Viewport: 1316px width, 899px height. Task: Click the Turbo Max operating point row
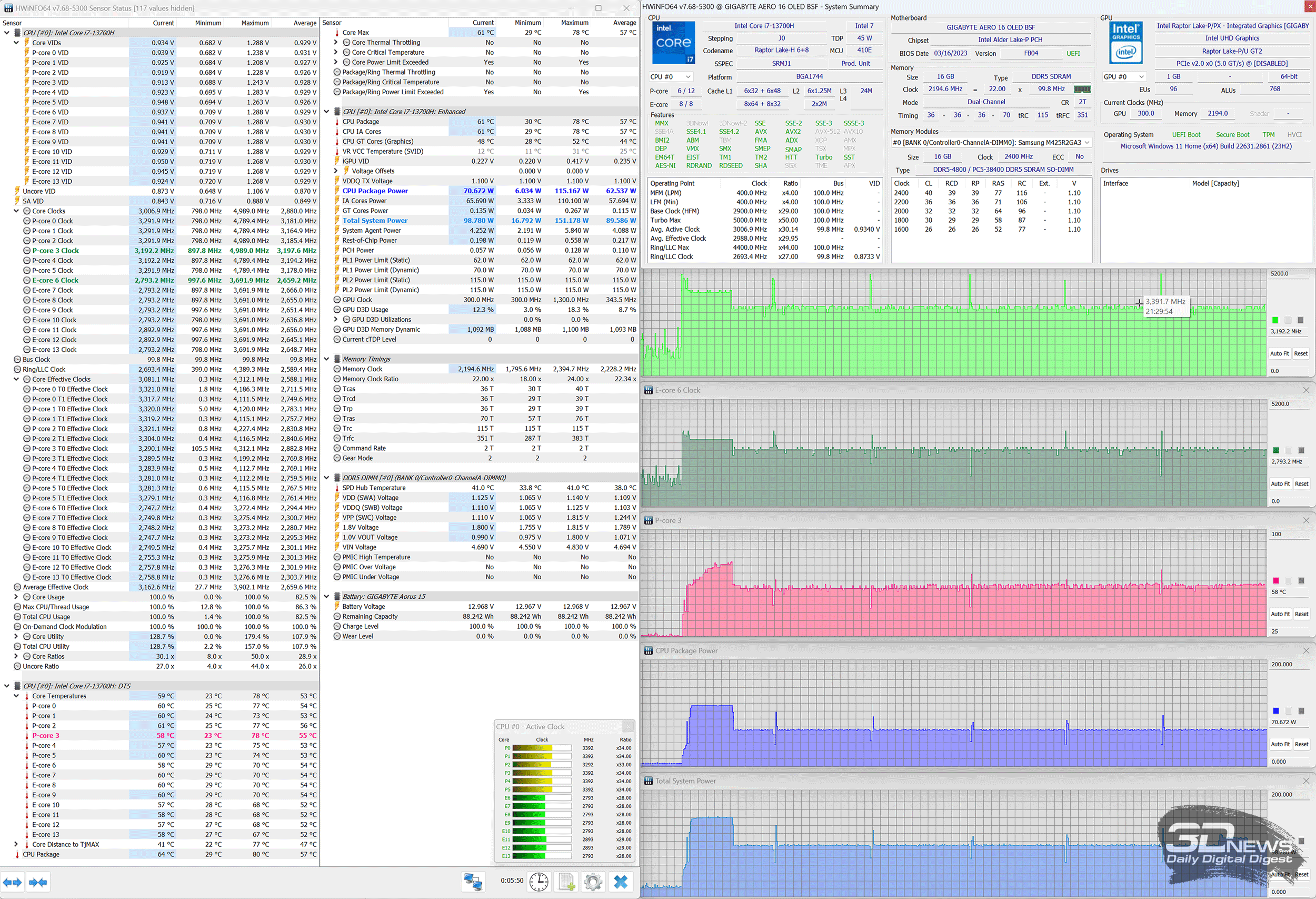[x=764, y=220]
